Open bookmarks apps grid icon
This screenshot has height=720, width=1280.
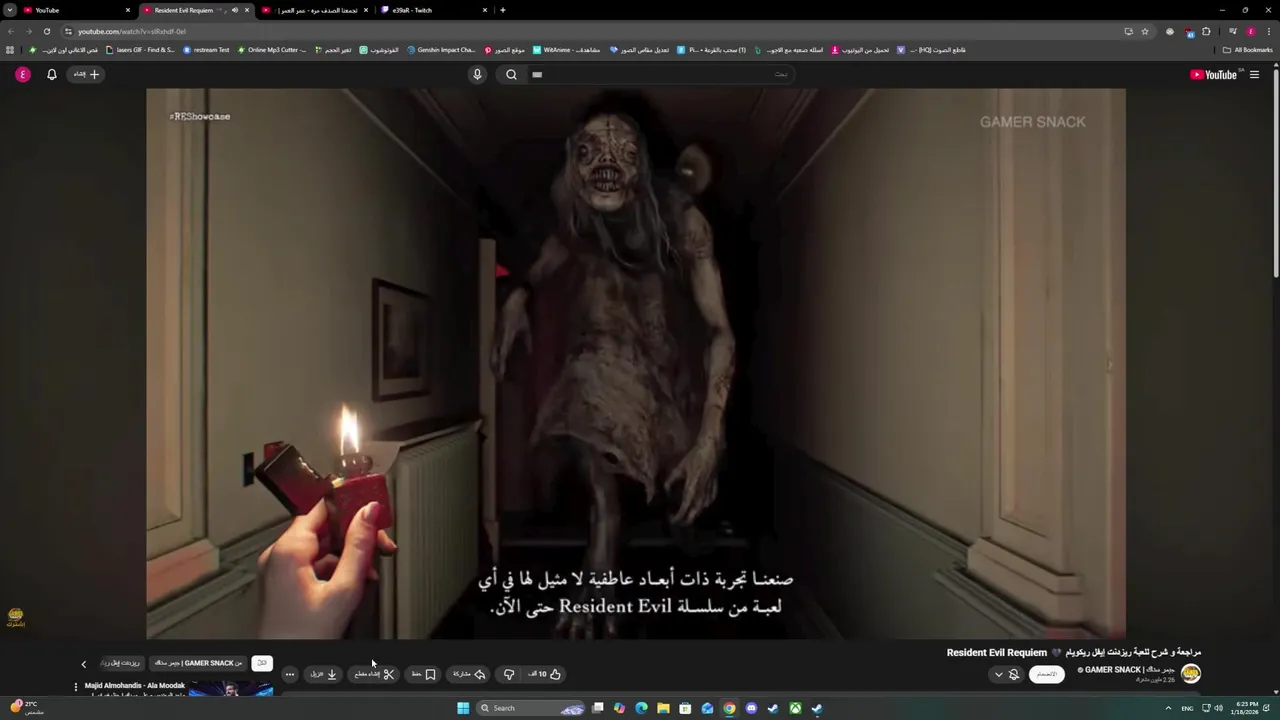pyautogui.click(x=10, y=50)
